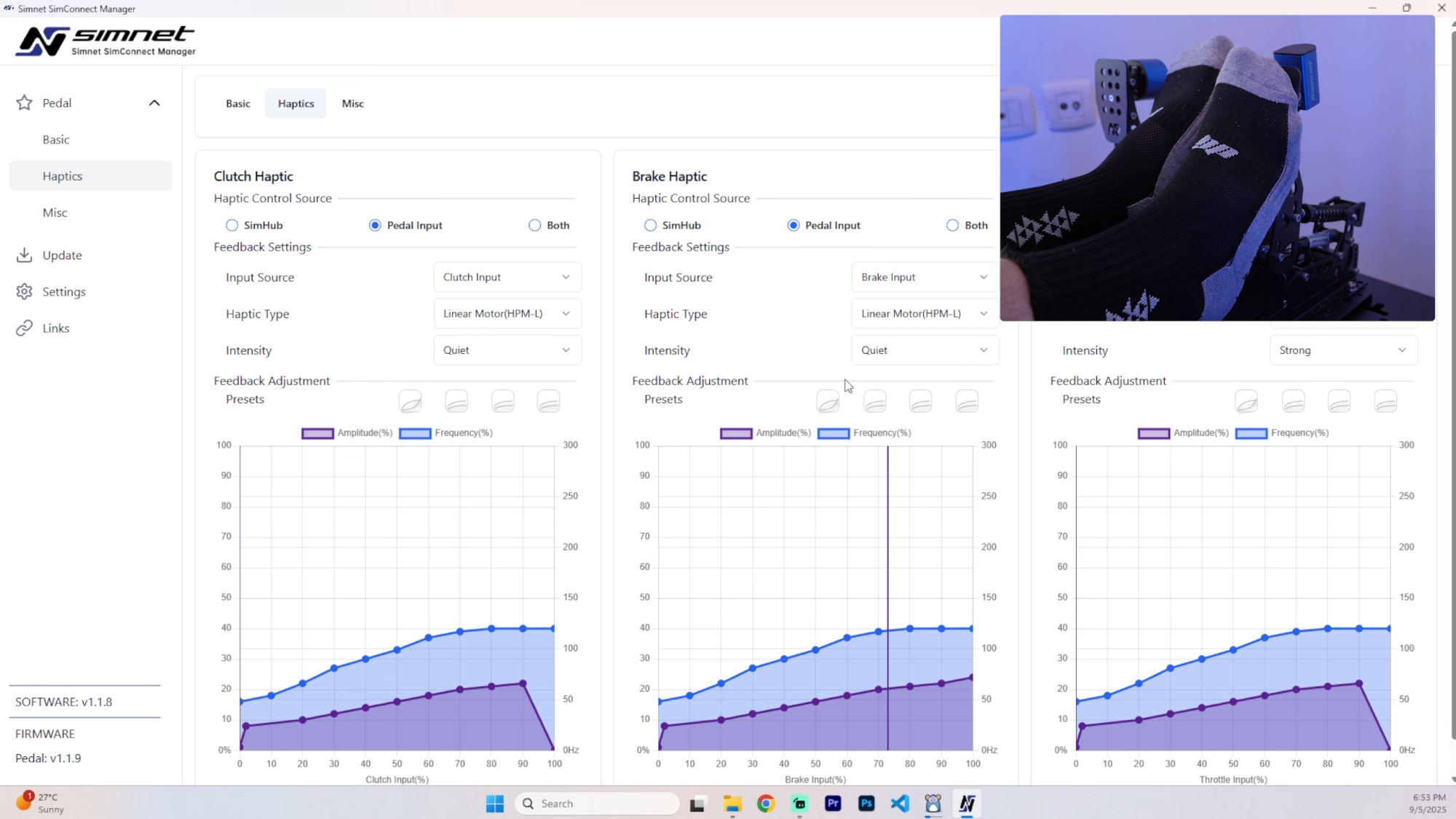Click Simnet app icon in taskbar
The width and height of the screenshot is (1456, 819).
[x=967, y=804]
